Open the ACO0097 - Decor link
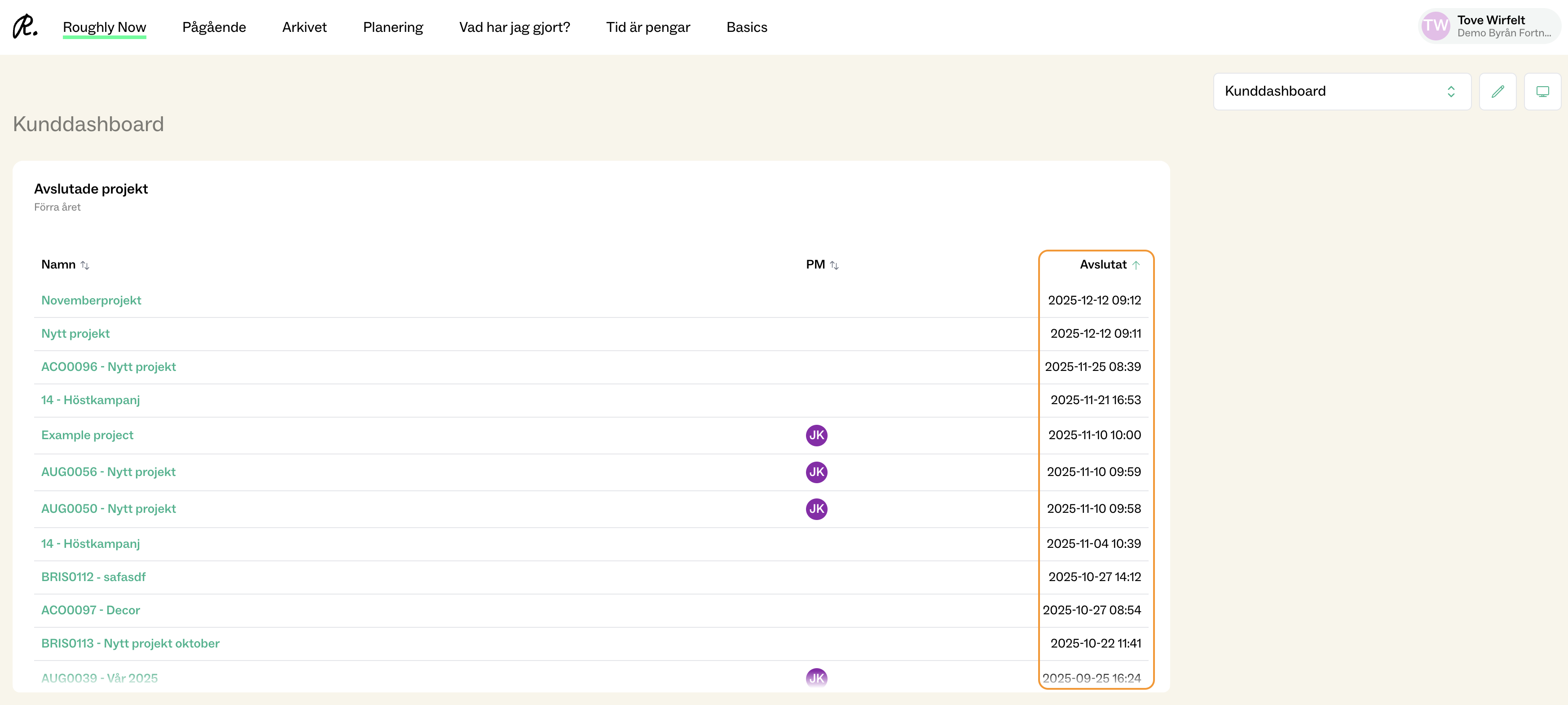 (91, 610)
